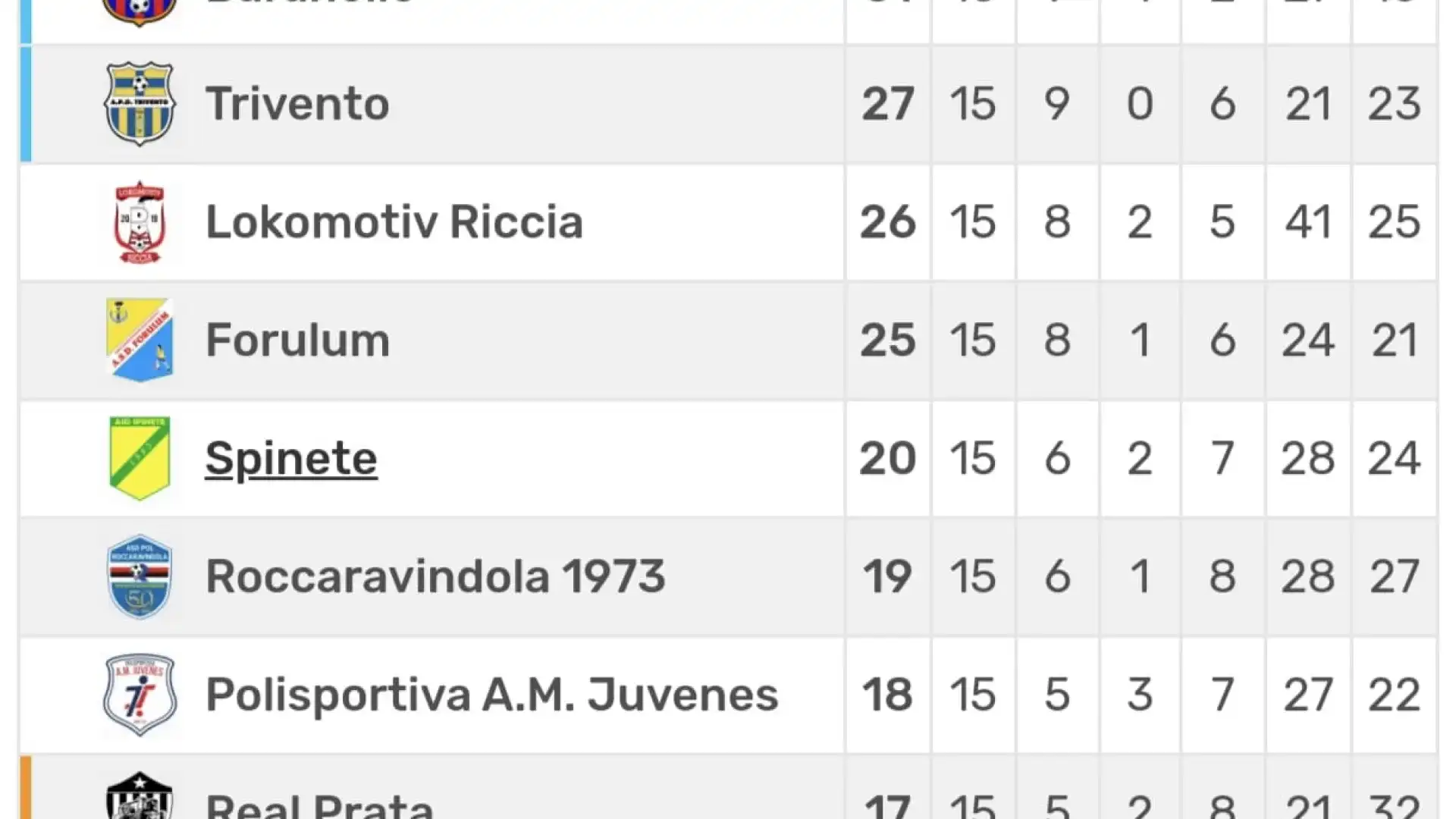The image size is (1456, 819).
Task: Click Trivento's 27 points cell
Action: (x=888, y=104)
